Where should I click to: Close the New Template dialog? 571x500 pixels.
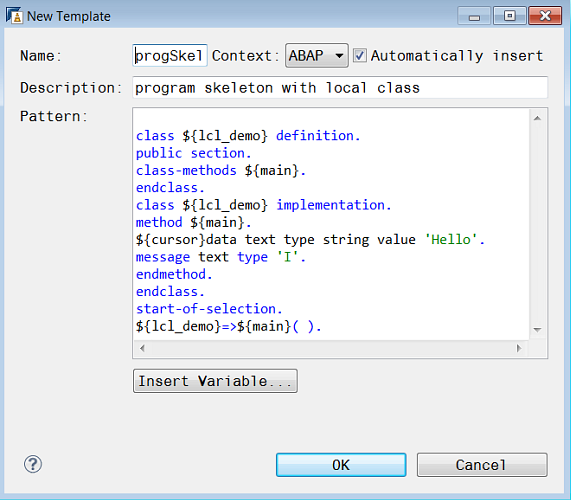(545, 16)
